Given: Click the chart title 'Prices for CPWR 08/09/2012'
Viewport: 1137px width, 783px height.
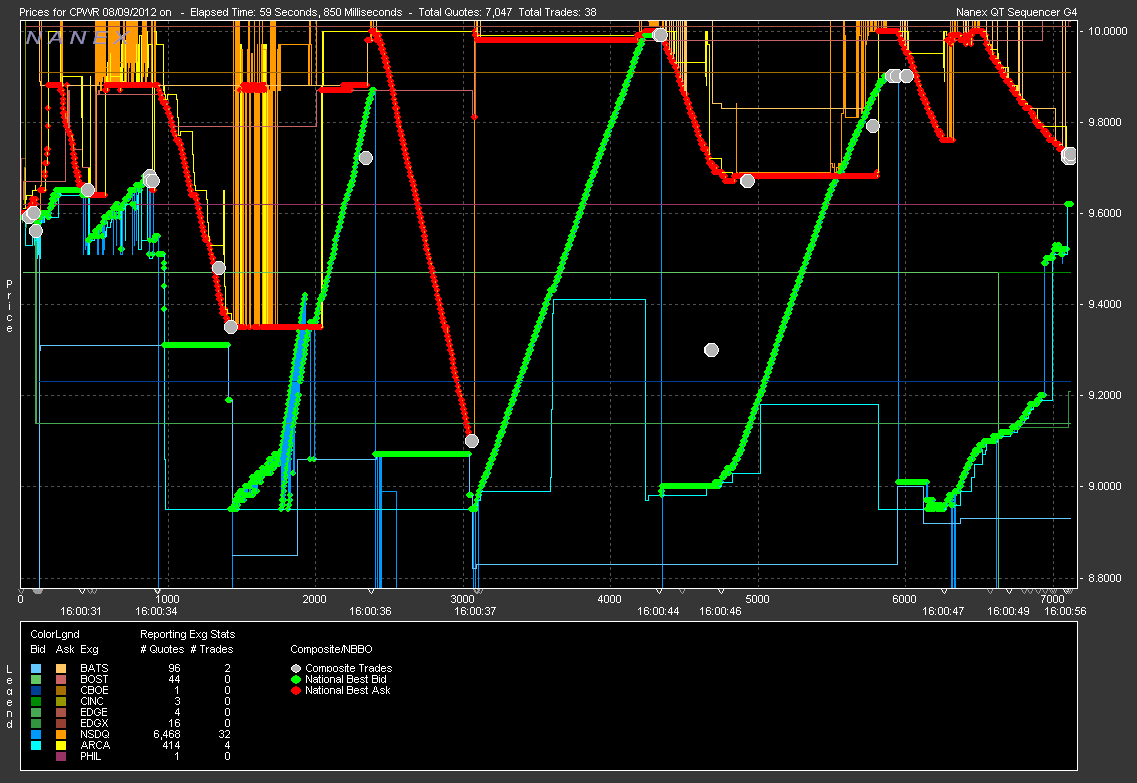Looking at the screenshot, I should click(x=88, y=12).
